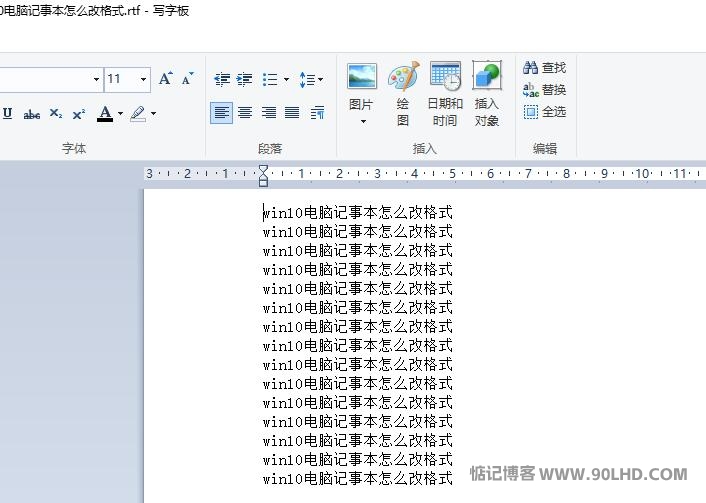The image size is (706, 503).
Task: Click the font size field showing 11
Action: click(121, 79)
